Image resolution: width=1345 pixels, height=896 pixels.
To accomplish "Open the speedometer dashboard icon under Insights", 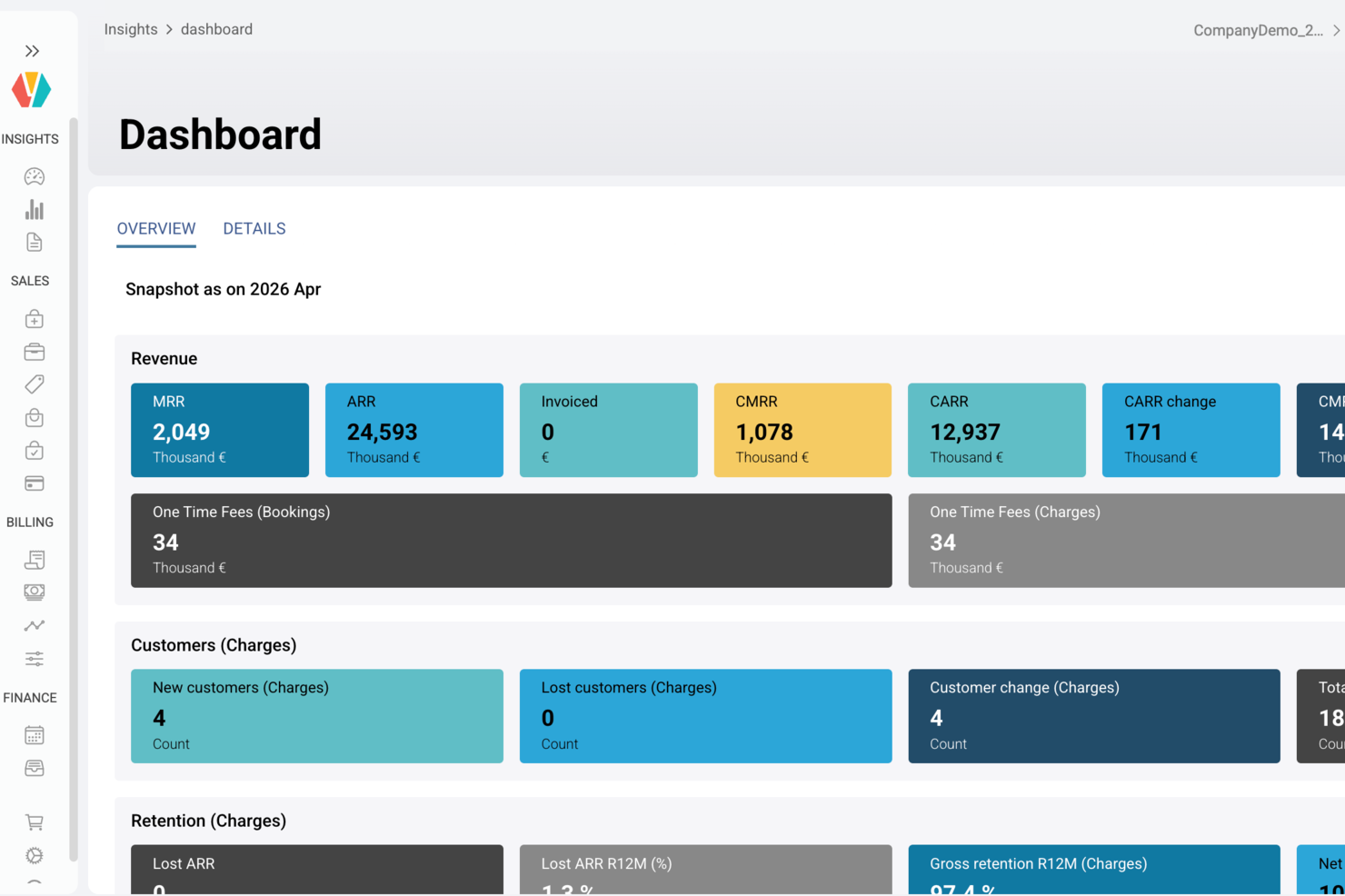I will (x=35, y=176).
